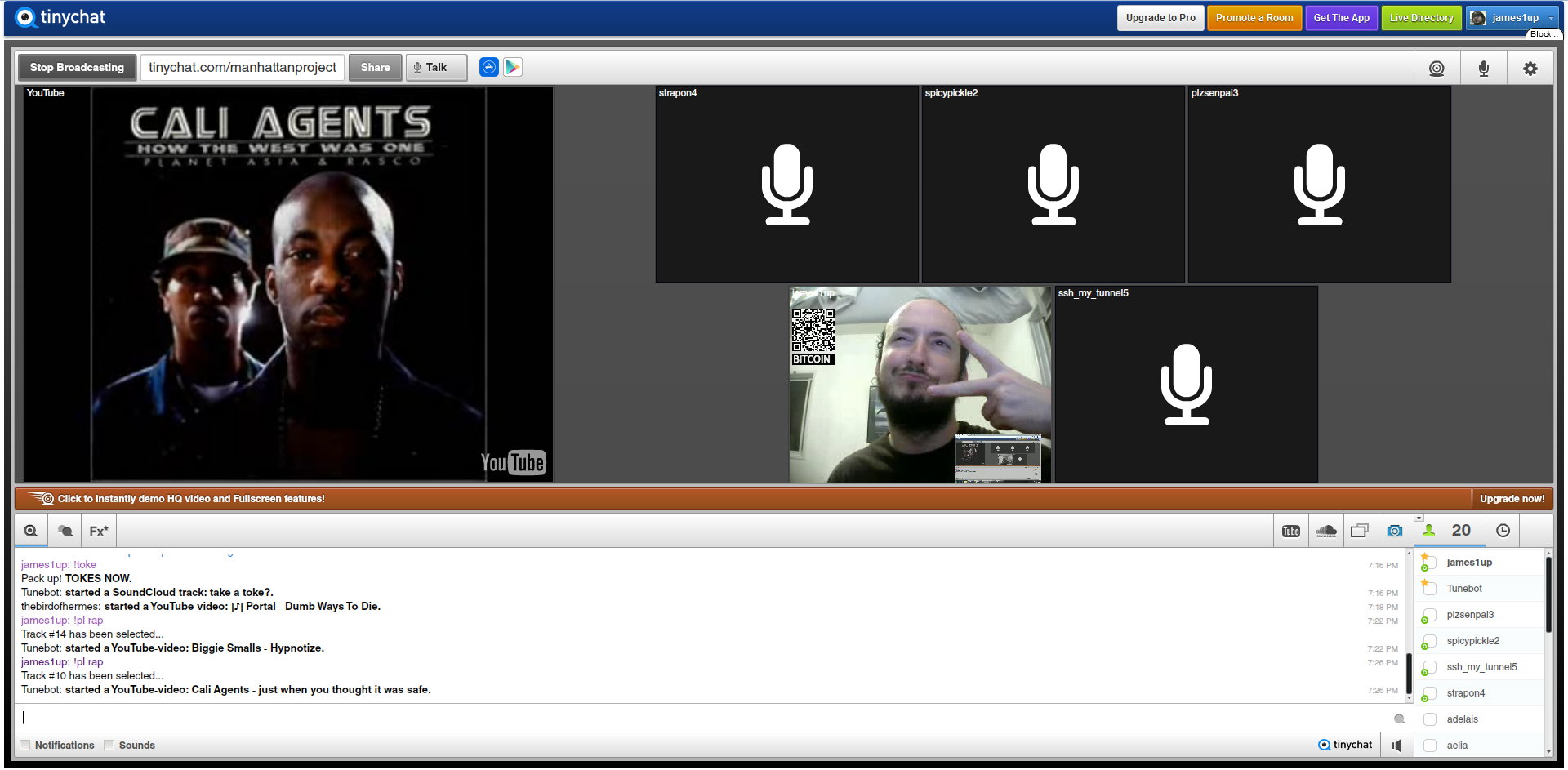Viewport: 1568px width, 770px height.
Task: Open the room settings gear
Action: (1530, 68)
